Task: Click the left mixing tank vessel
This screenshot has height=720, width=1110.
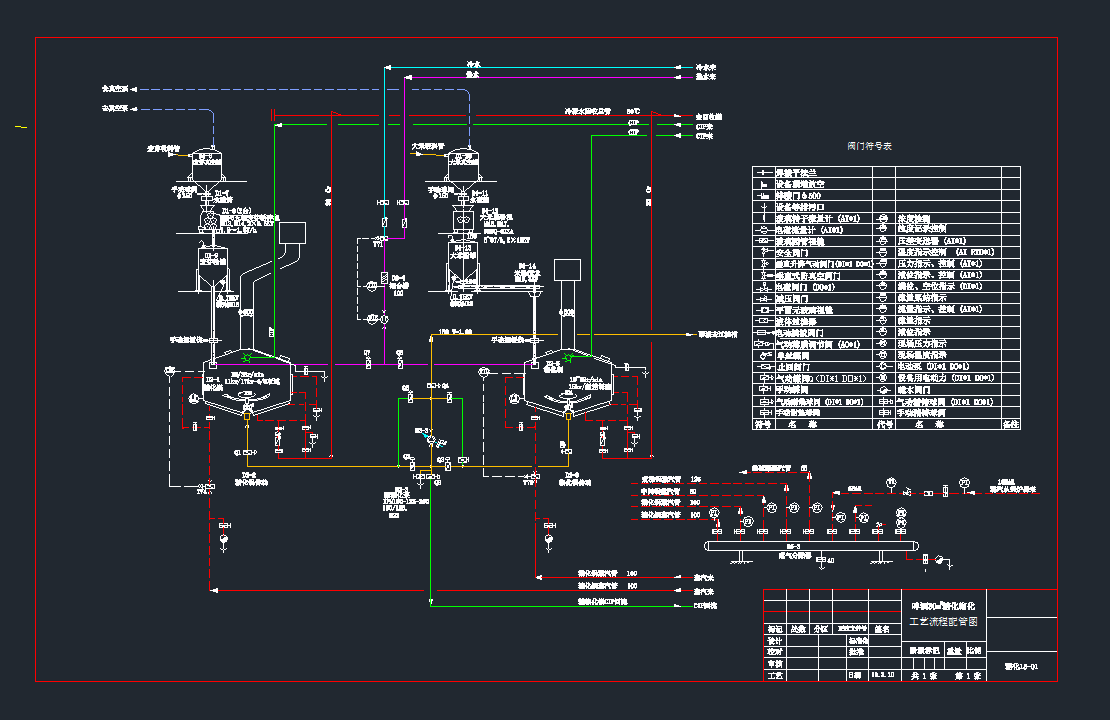Action: [246, 383]
